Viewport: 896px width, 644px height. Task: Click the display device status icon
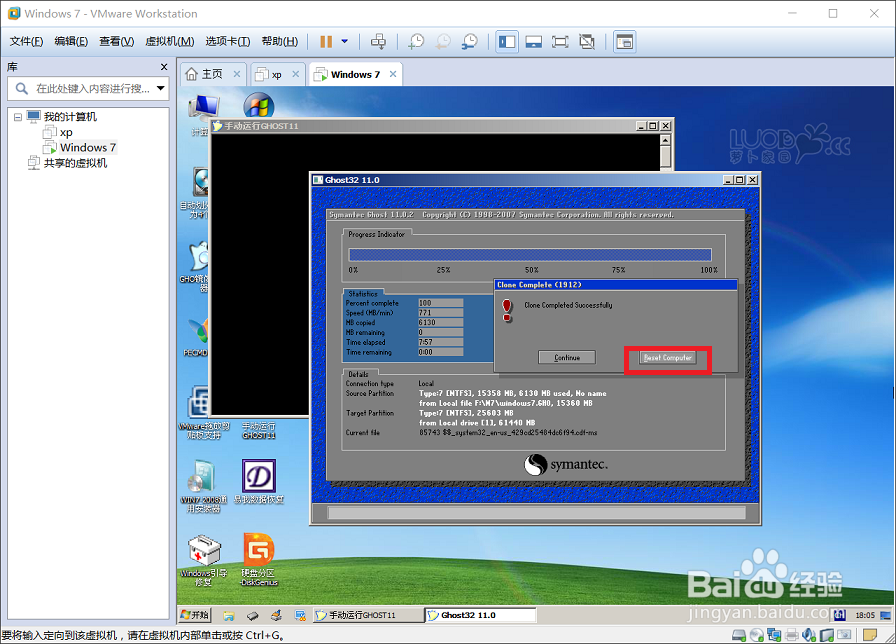click(x=844, y=635)
